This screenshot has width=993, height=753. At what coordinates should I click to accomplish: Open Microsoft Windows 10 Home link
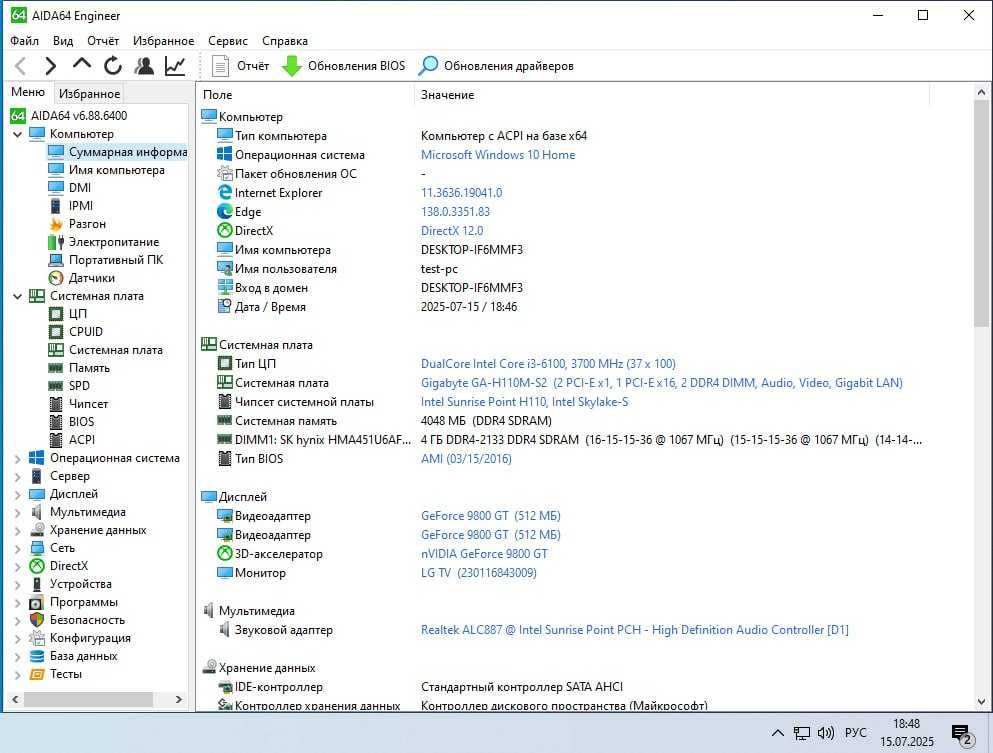click(498, 155)
